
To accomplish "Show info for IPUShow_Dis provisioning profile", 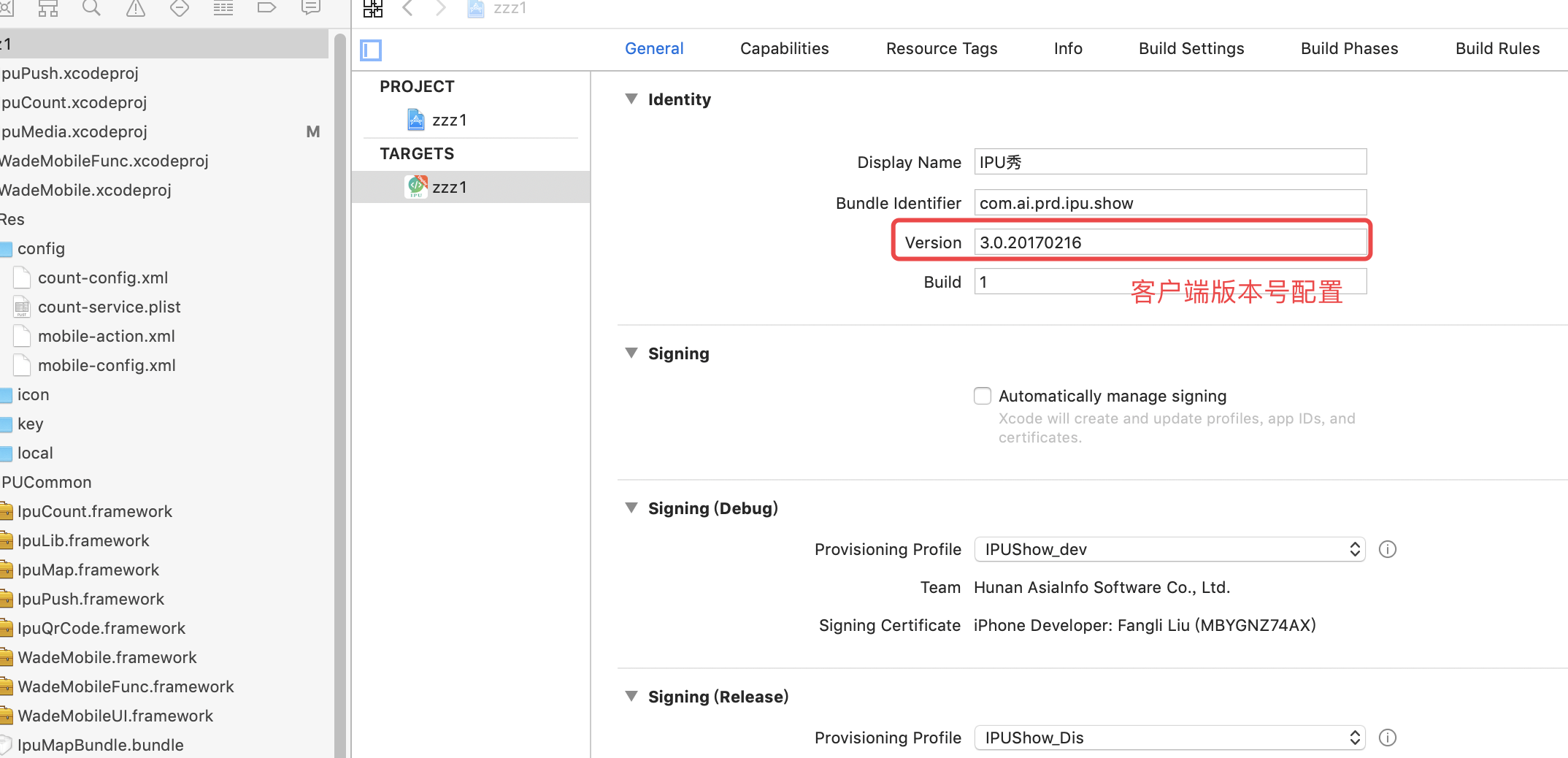I will (1388, 738).
